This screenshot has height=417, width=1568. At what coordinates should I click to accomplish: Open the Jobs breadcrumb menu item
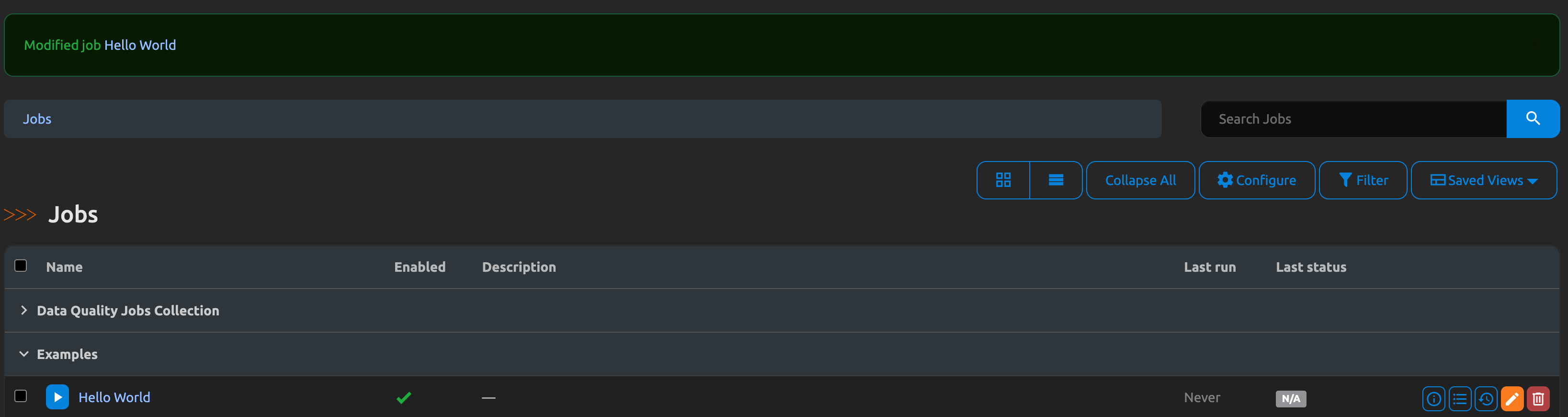[37, 119]
